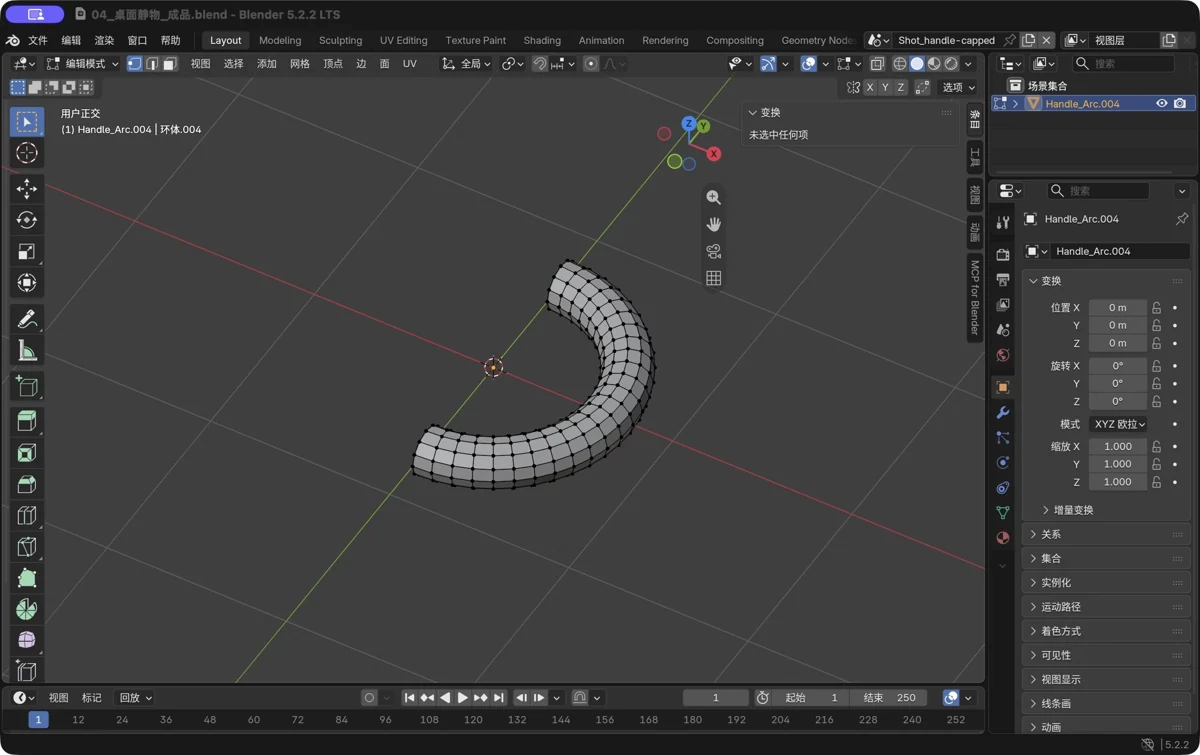Hide Handle_Arc.004 with the eye icon
1200x755 pixels.
click(1162, 104)
